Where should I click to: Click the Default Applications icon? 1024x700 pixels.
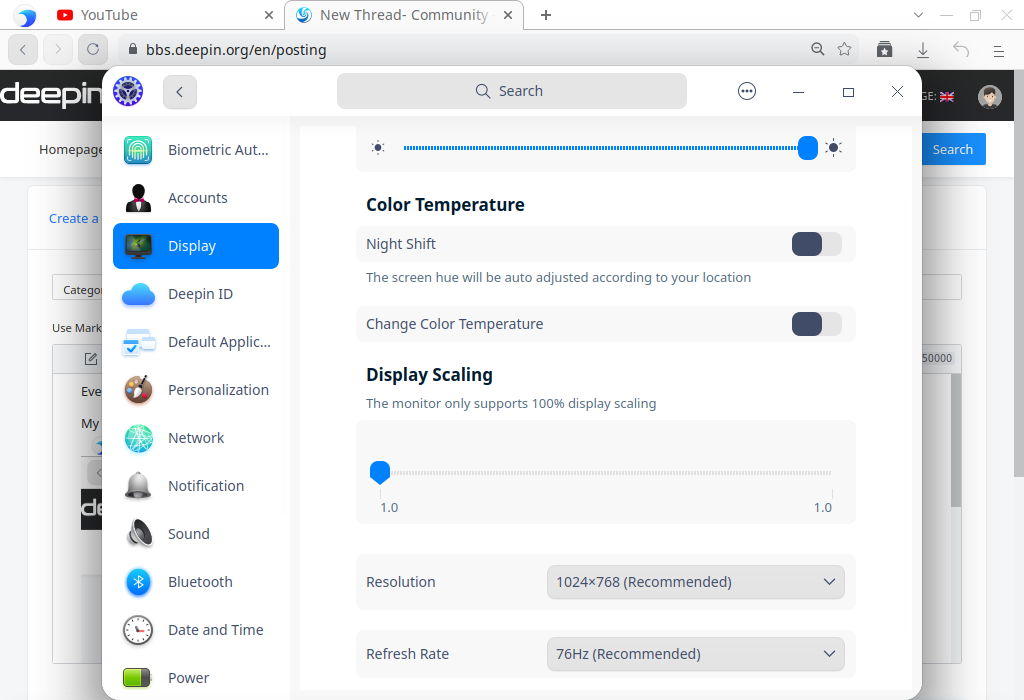[x=138, y=342]
